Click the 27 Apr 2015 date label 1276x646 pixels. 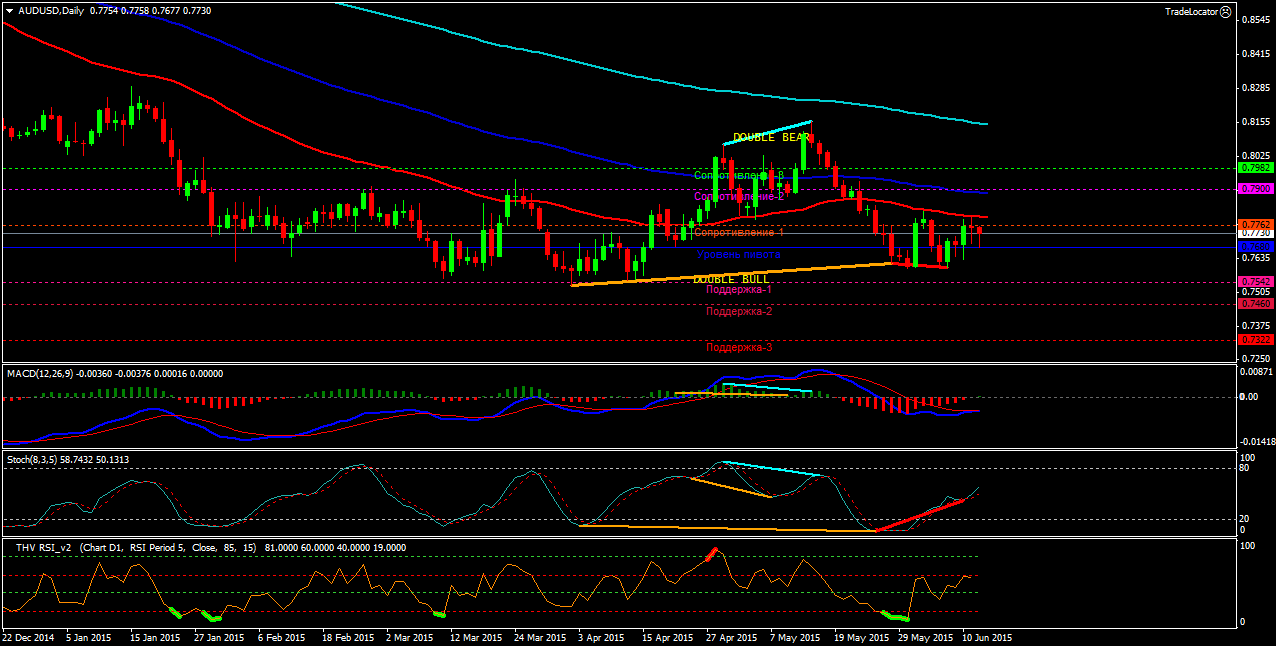(x=732, y=637)
